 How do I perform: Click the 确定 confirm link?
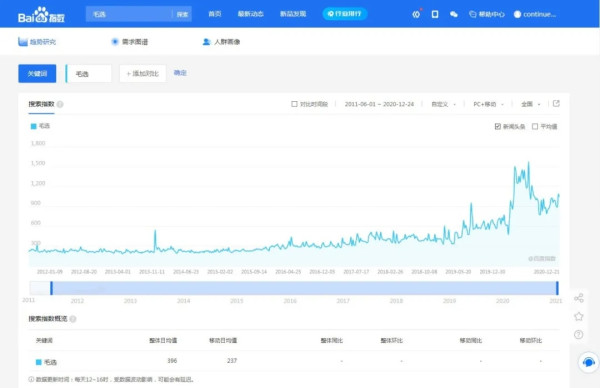[x=180, y=73]
